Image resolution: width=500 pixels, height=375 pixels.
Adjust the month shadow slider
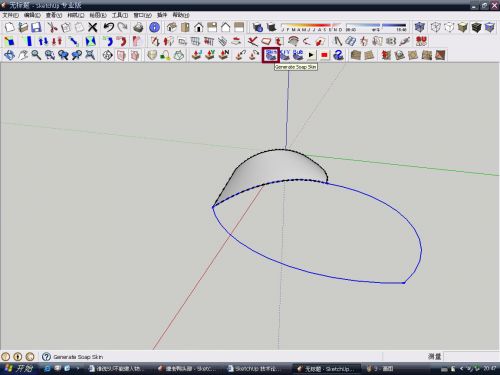click(x=311, y=27)
